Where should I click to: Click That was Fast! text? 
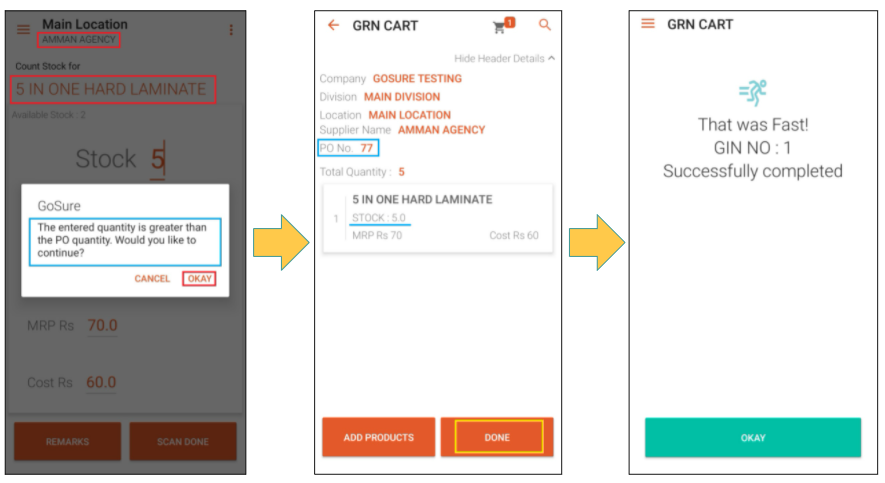pos(753,125)
